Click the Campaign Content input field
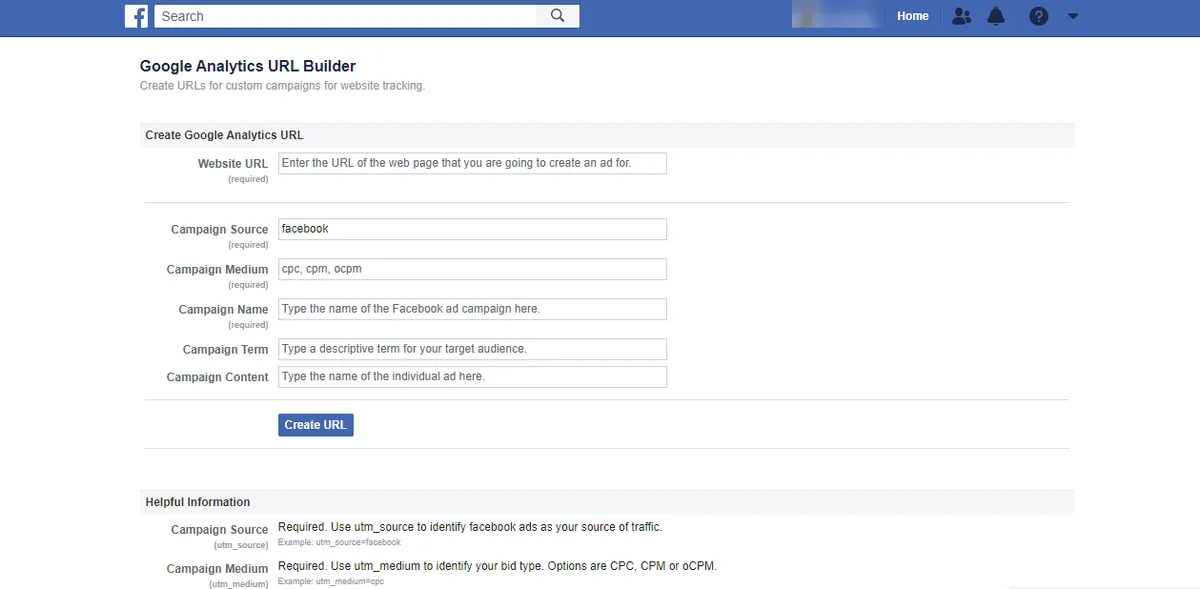1200x589 pixels. tap(471, 376)
